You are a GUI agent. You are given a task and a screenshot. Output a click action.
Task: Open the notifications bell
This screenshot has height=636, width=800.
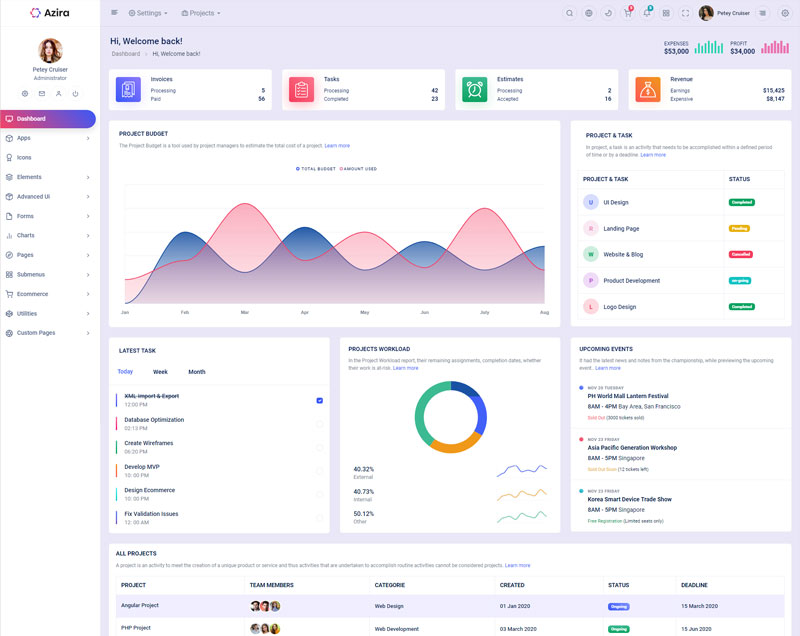tap(647, 13)
